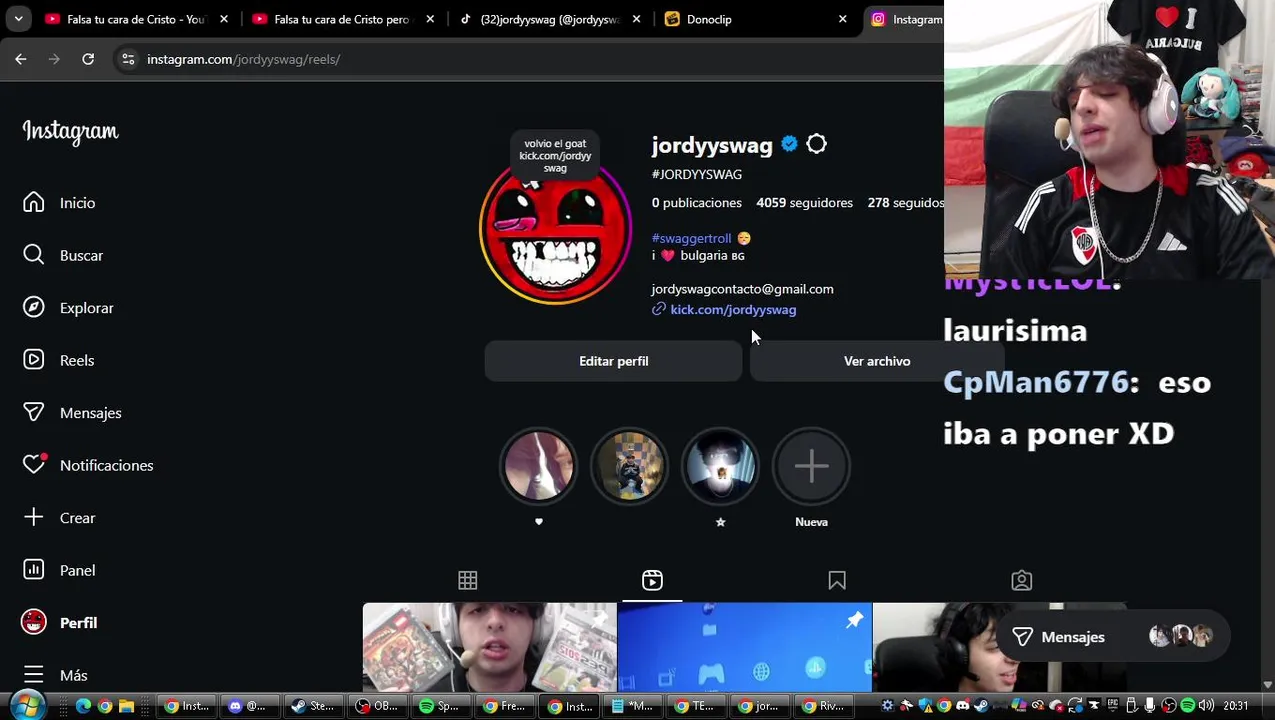Open the Panel dashboard icon
Viewport: 1275px width, 720px height.
[x=34, y=570]
